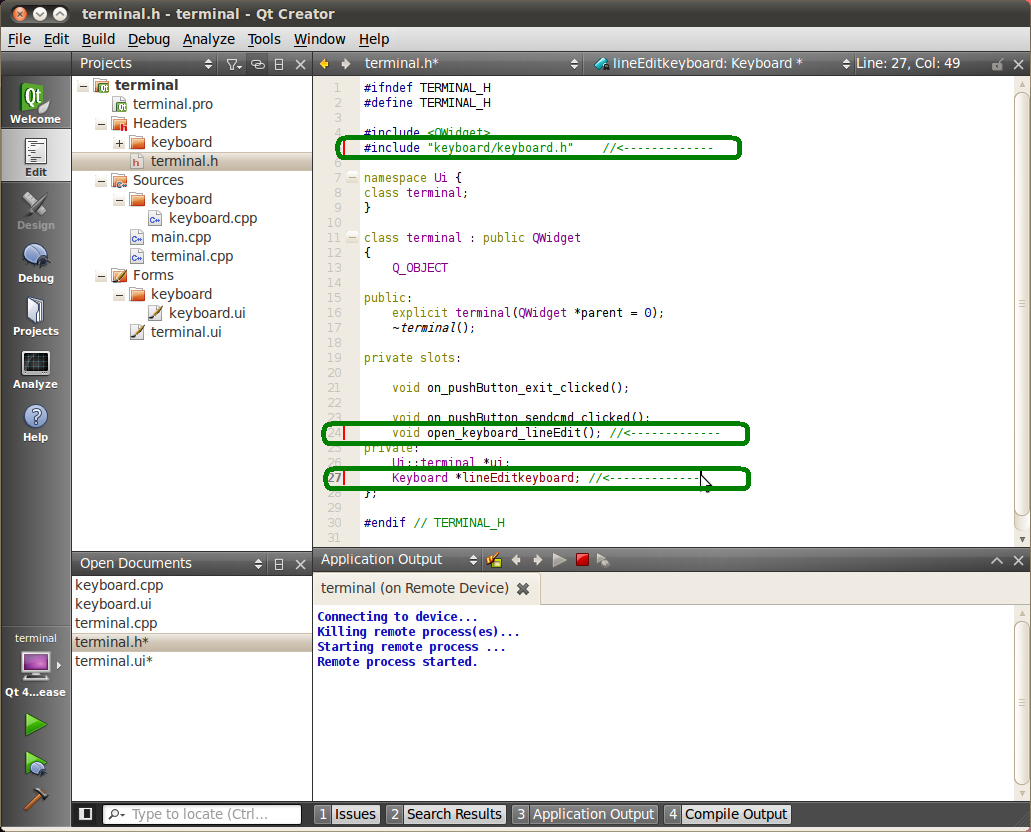Close the Open Documents pane

pyautogui.click(x=300, y=564)
